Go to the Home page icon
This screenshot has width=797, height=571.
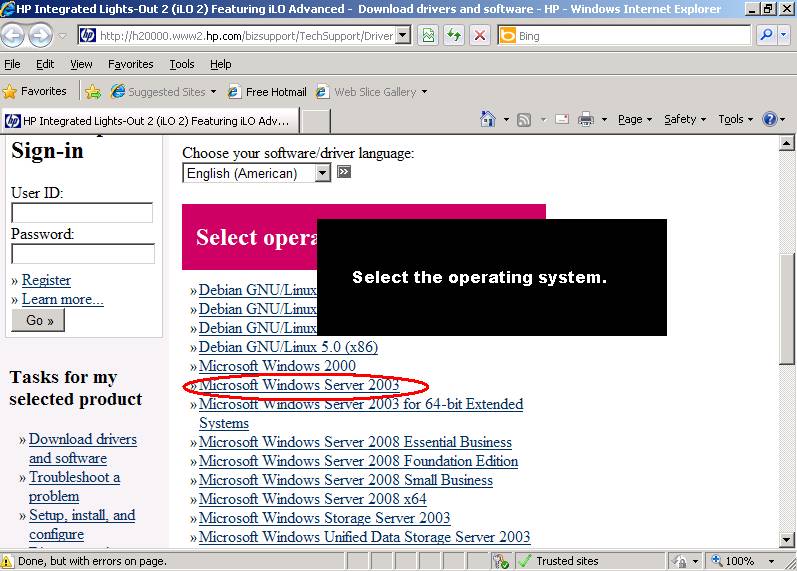487,119
